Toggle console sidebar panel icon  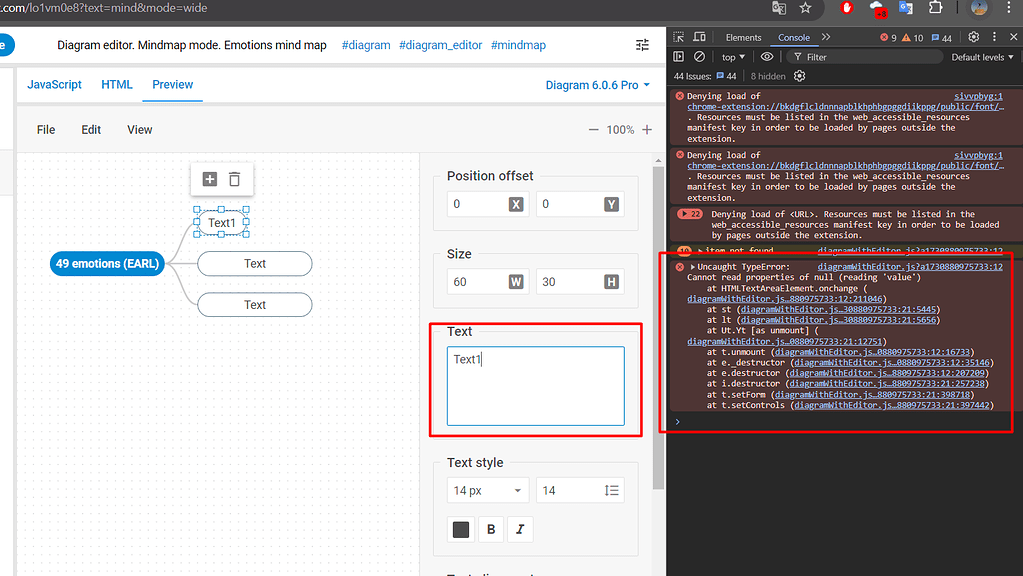click(x=679, y=57)
